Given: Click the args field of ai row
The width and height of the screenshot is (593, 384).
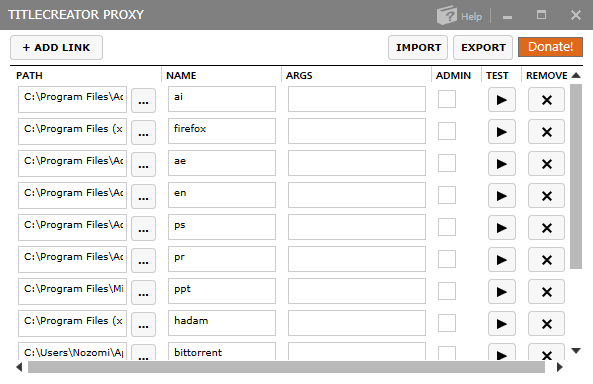Looking at the screenshot, I should (357, 99).
